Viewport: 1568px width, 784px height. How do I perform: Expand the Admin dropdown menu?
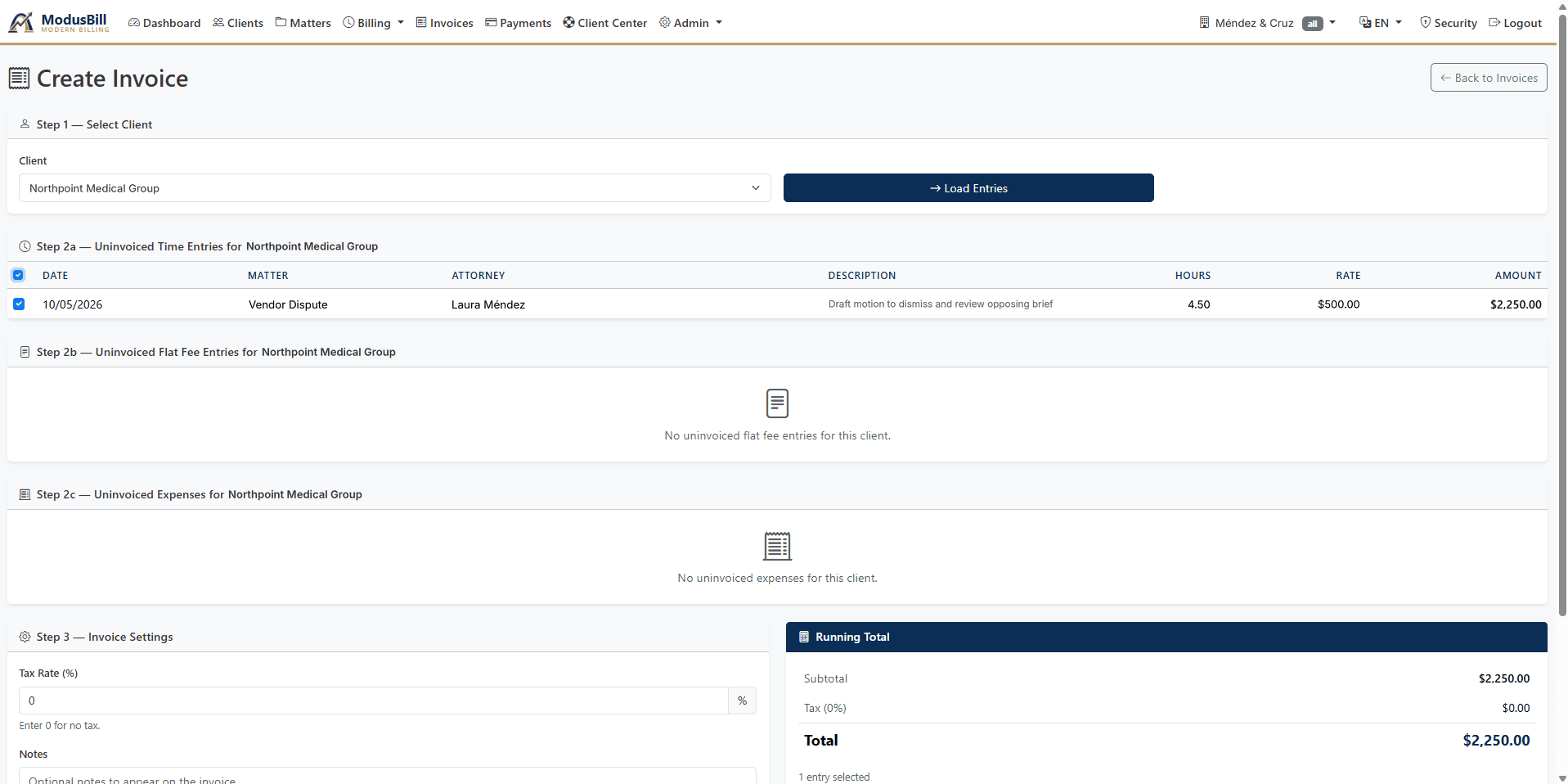pos(690,23)
